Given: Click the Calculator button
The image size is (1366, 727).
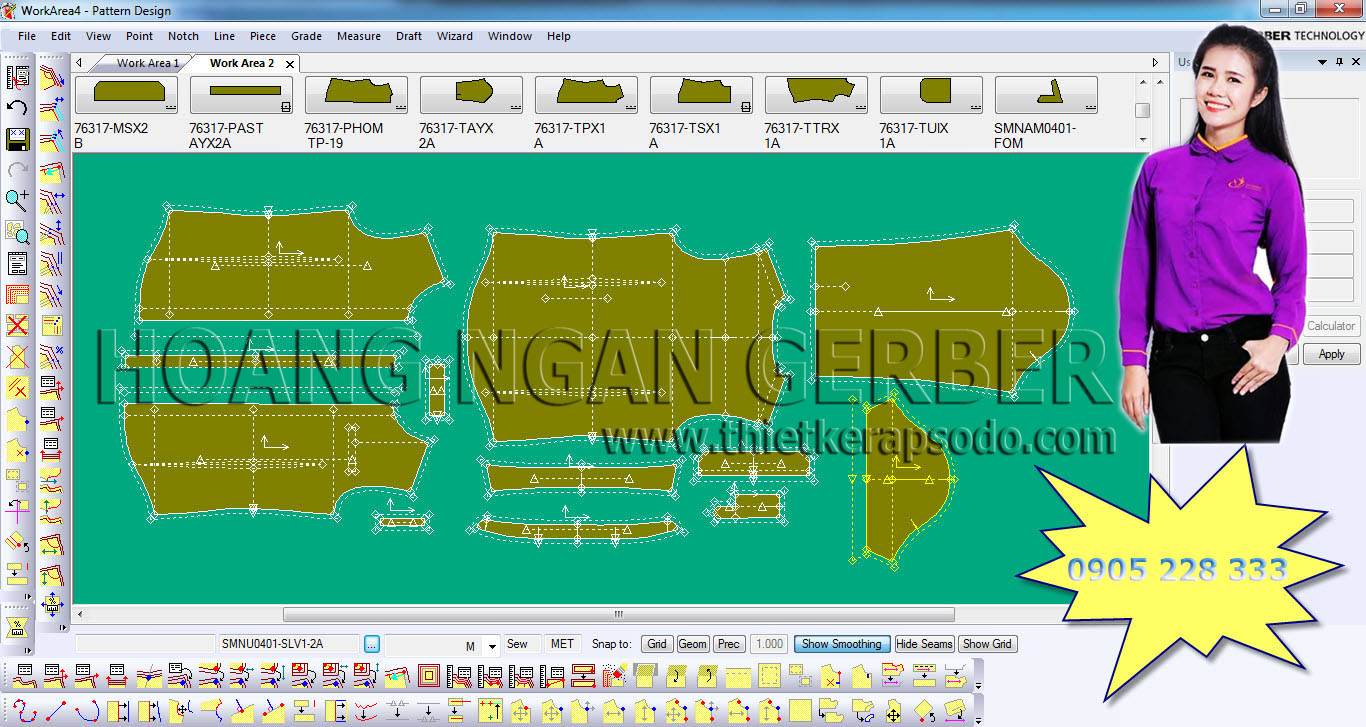Looking at the screenshot, I should point(1330,326).
